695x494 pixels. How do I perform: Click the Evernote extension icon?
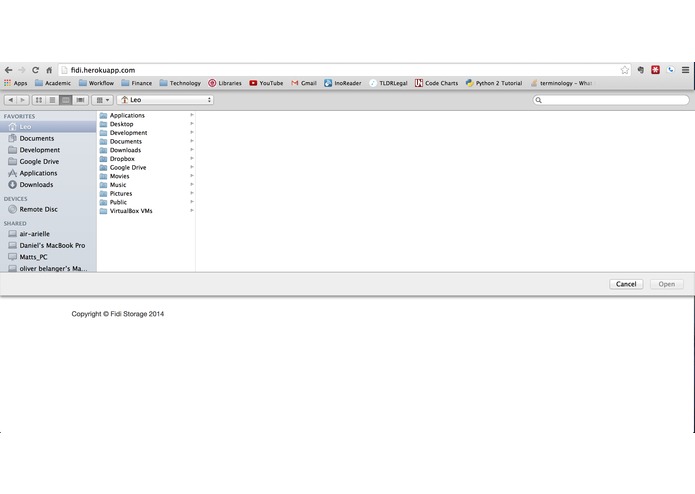point(640,70)
